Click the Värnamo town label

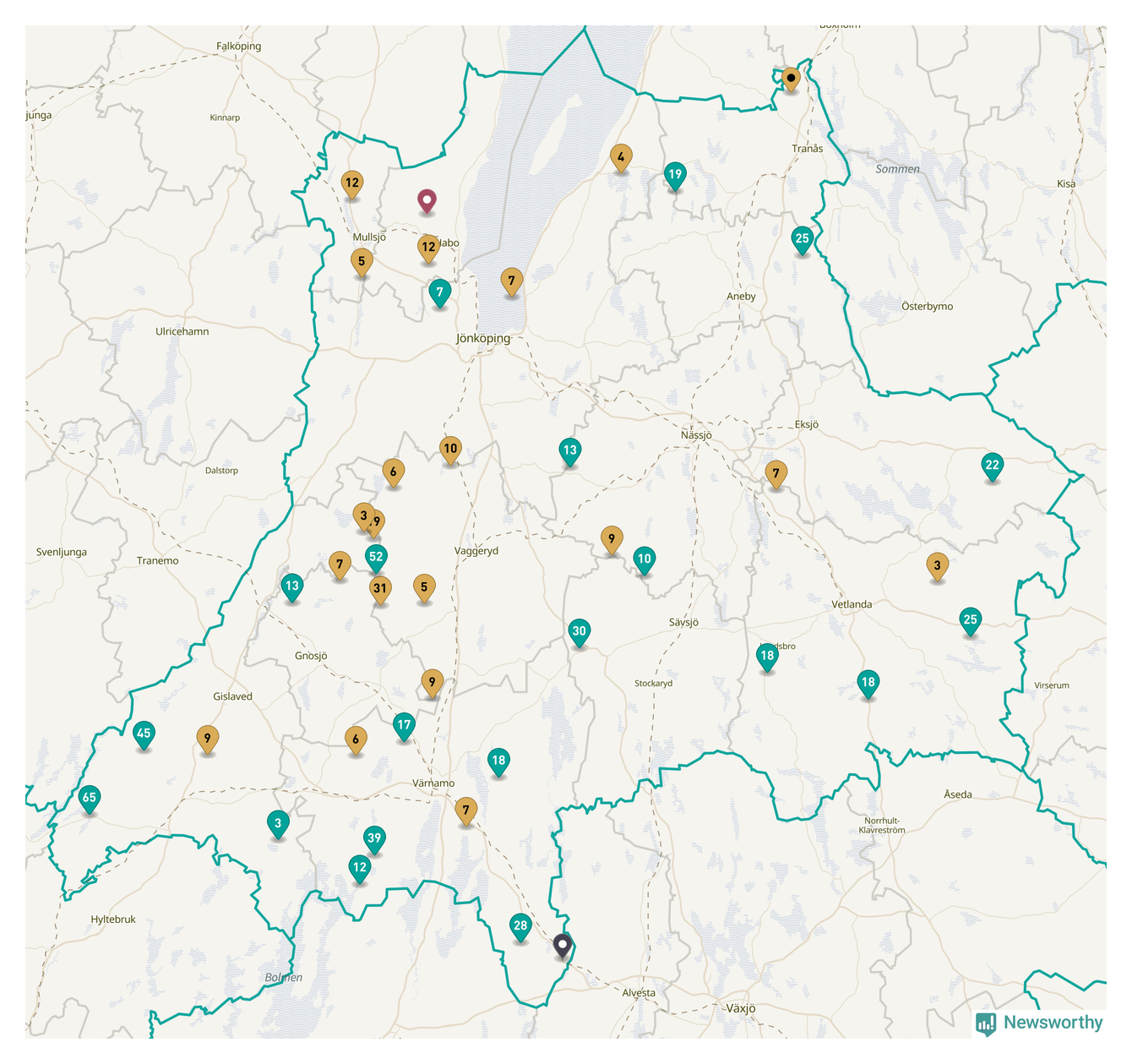(433, 783)
